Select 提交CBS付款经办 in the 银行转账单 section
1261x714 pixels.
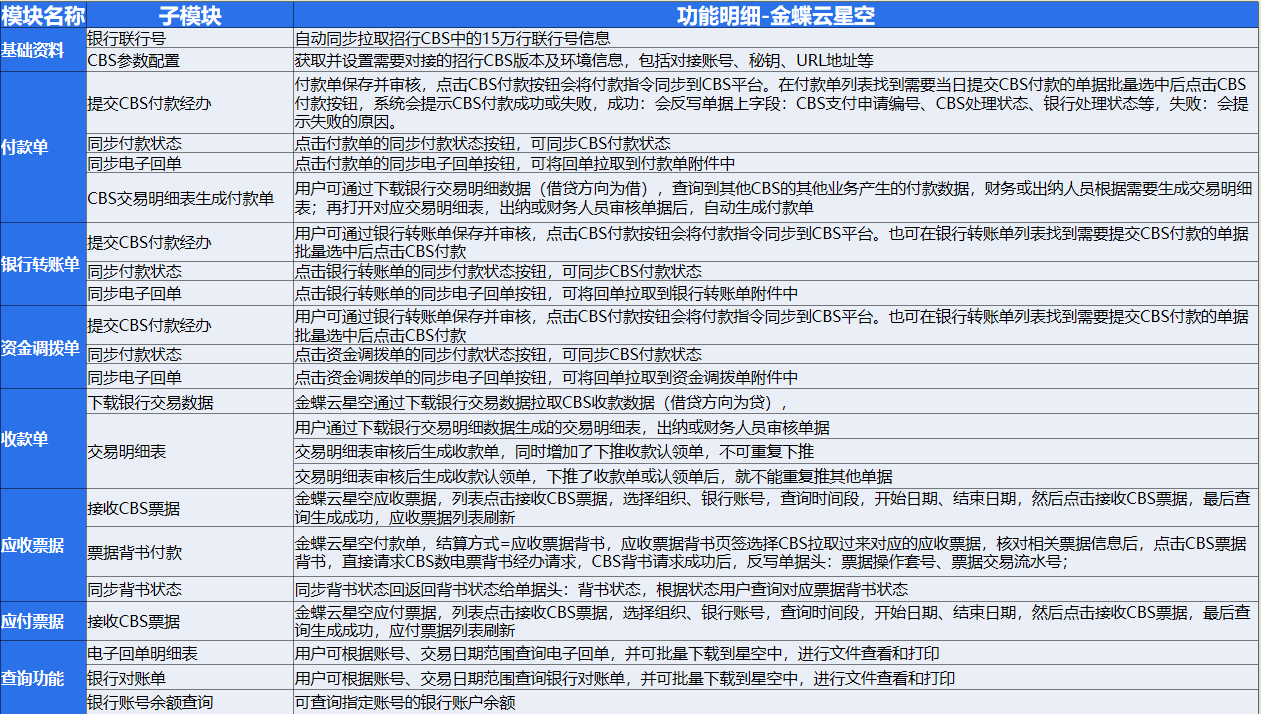click(190, 242)
